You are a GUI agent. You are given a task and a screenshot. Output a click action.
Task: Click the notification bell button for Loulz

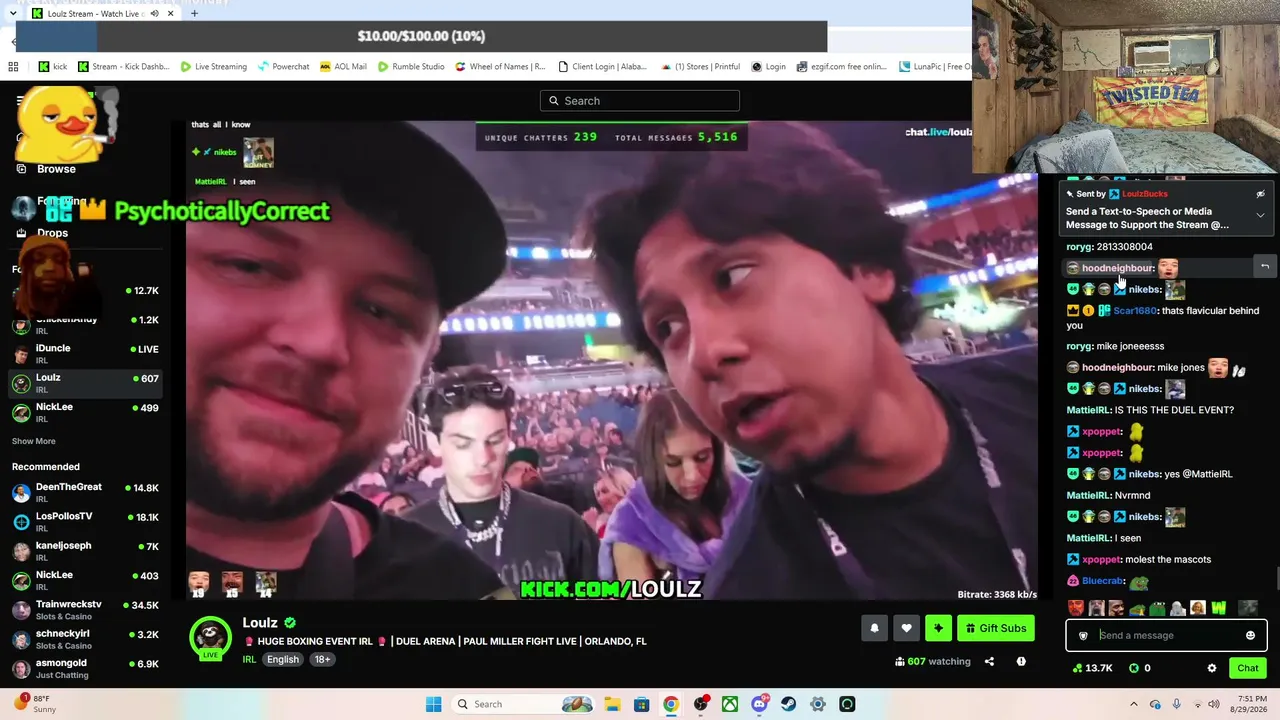coord(874,628)
